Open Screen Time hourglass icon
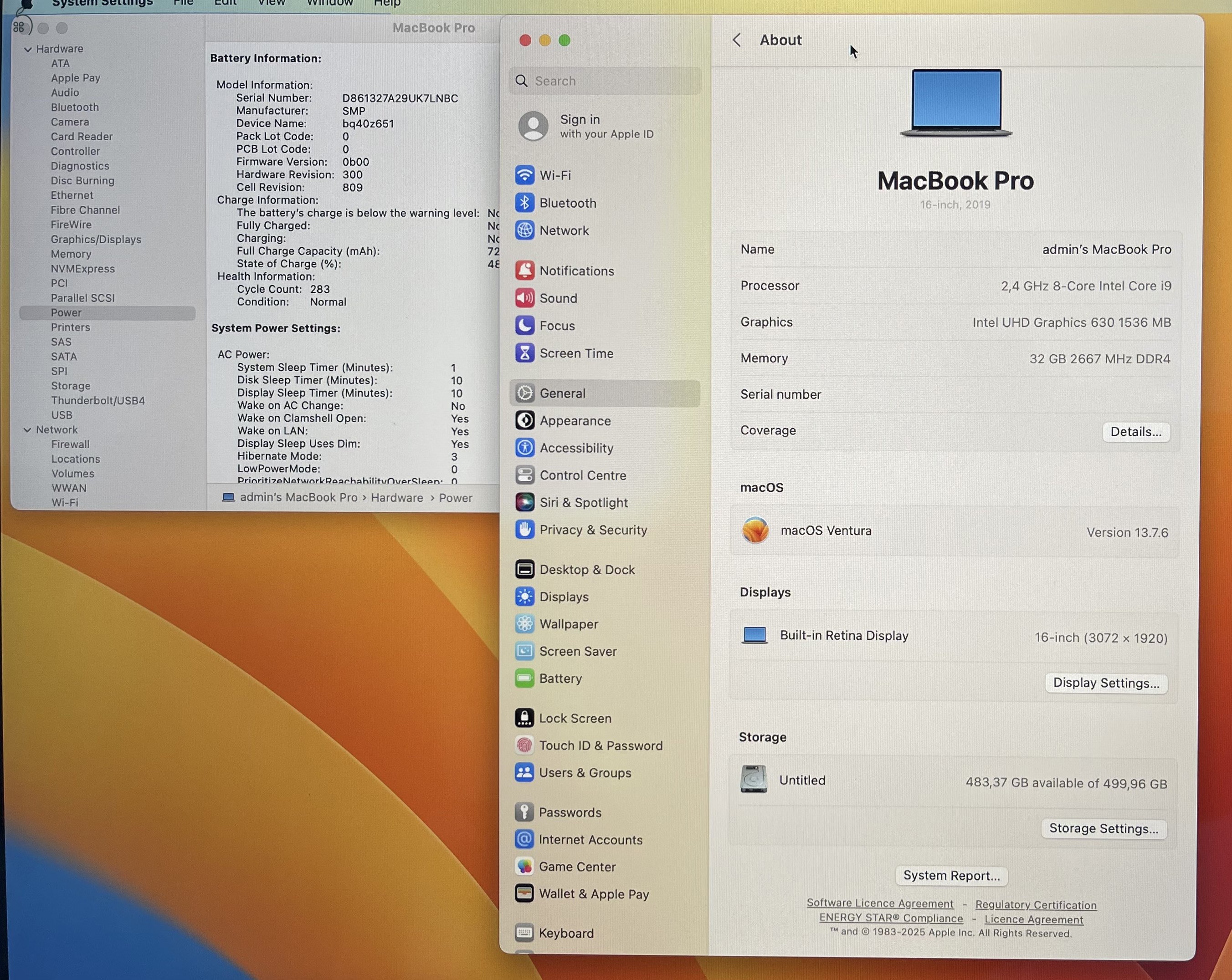The width and height of the screenshot is (1232, 980). point(524,353)
